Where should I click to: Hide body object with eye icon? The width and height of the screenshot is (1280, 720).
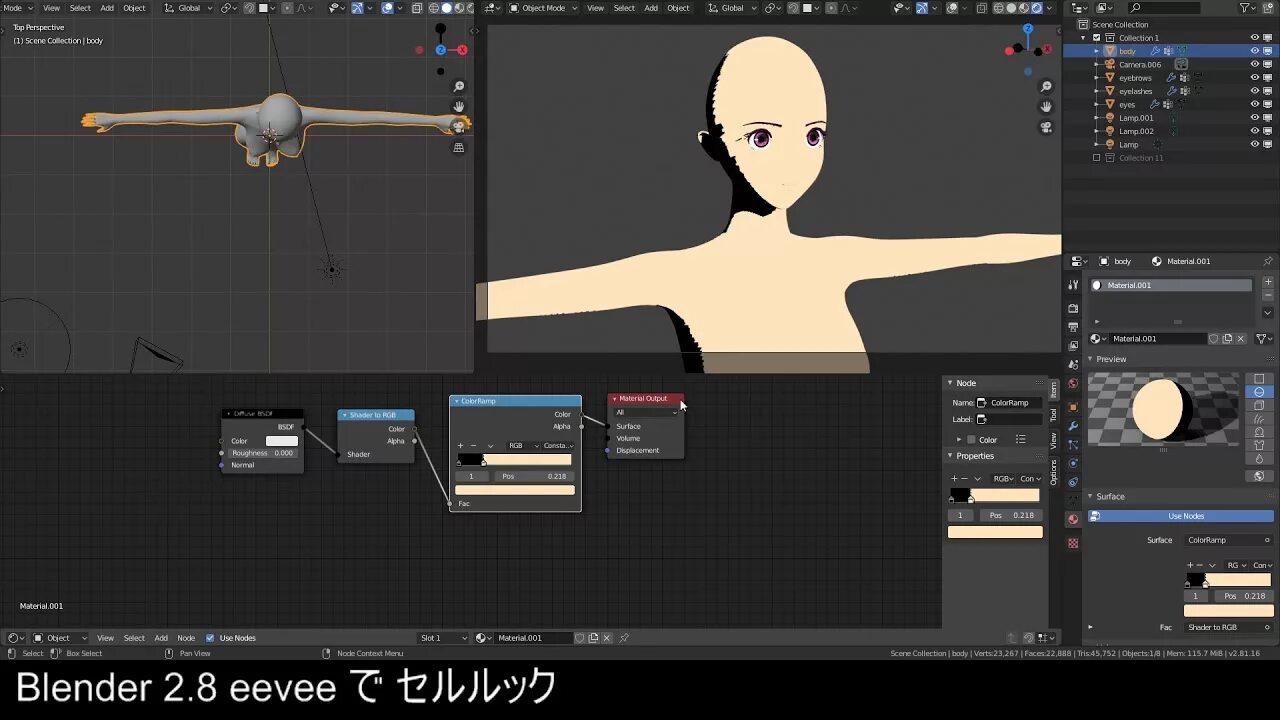(1255, 51)
